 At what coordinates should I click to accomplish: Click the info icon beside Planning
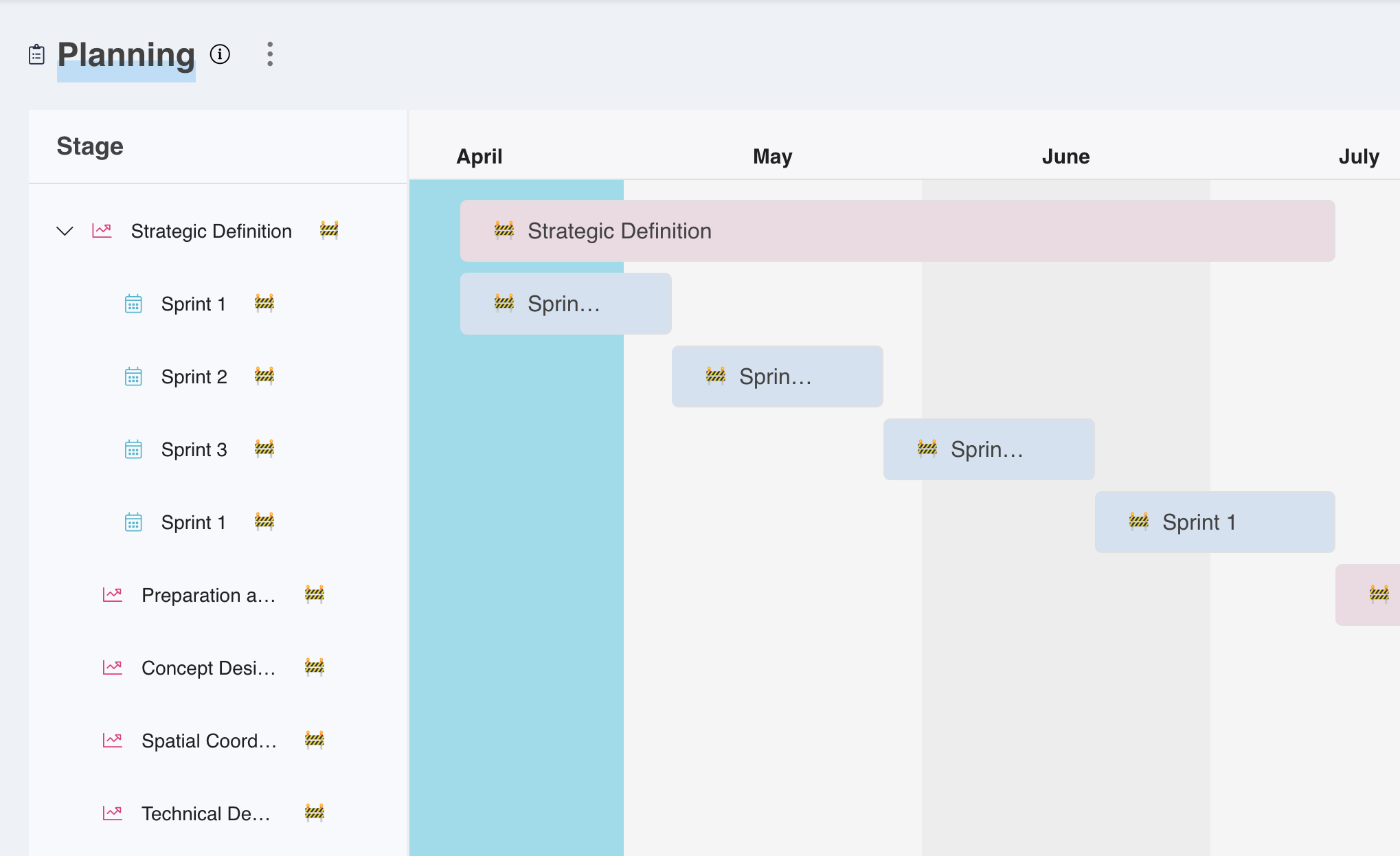pyautogui.click(x=220, y=54)
